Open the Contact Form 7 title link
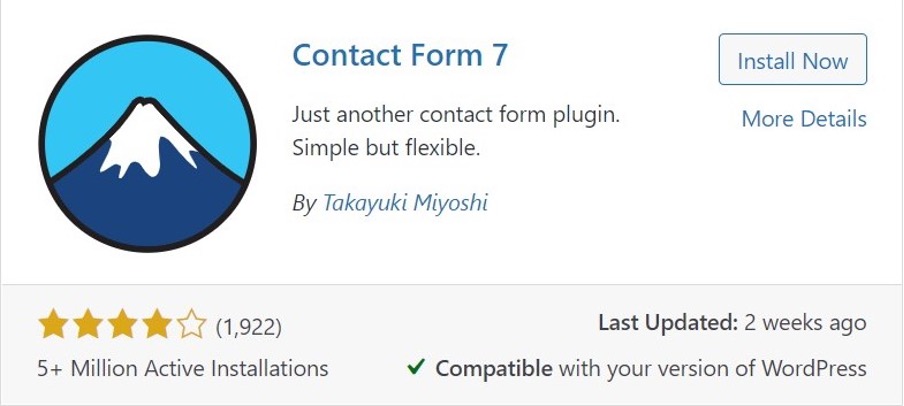The height and width of the screenshot is (406, 904). (400, 54)
